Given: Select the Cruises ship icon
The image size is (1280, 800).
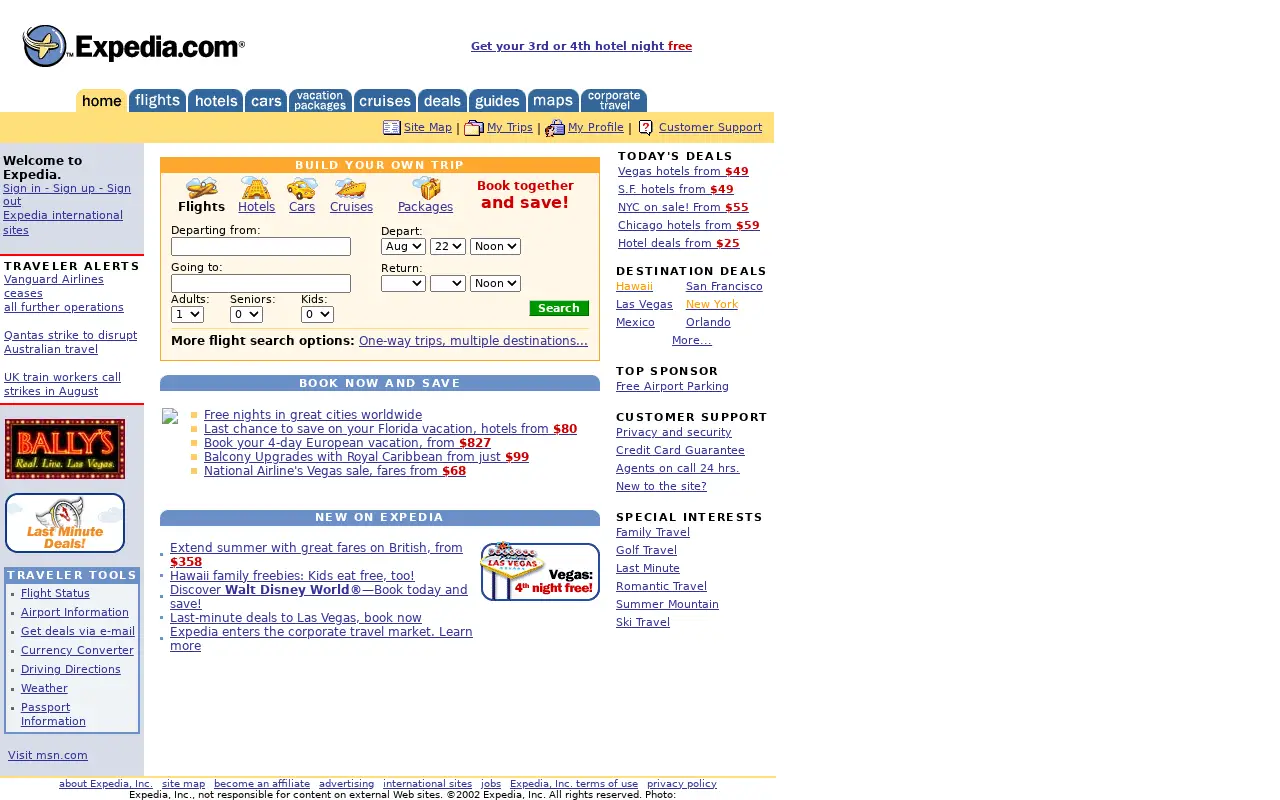Looking at the screenshot, I should pos(350,188).
